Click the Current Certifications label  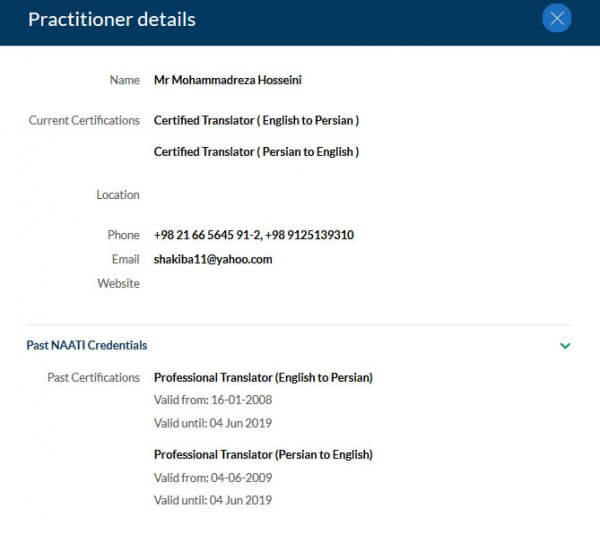pyautogui.click(x=84, y=121)
